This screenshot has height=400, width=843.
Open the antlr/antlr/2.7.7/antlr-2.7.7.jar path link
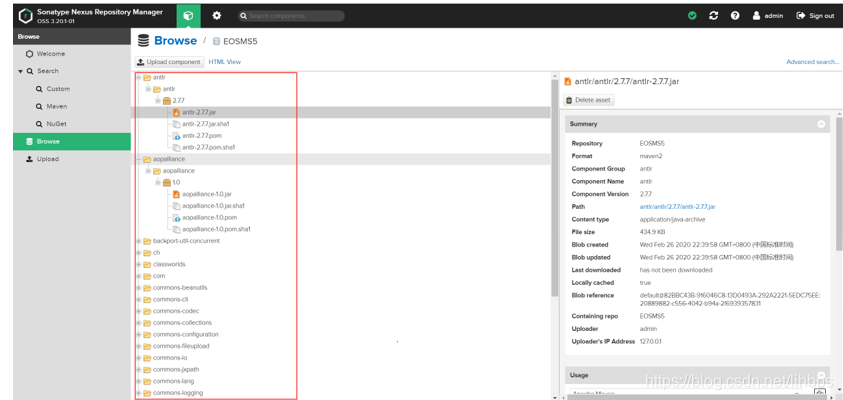click(677, 206)
